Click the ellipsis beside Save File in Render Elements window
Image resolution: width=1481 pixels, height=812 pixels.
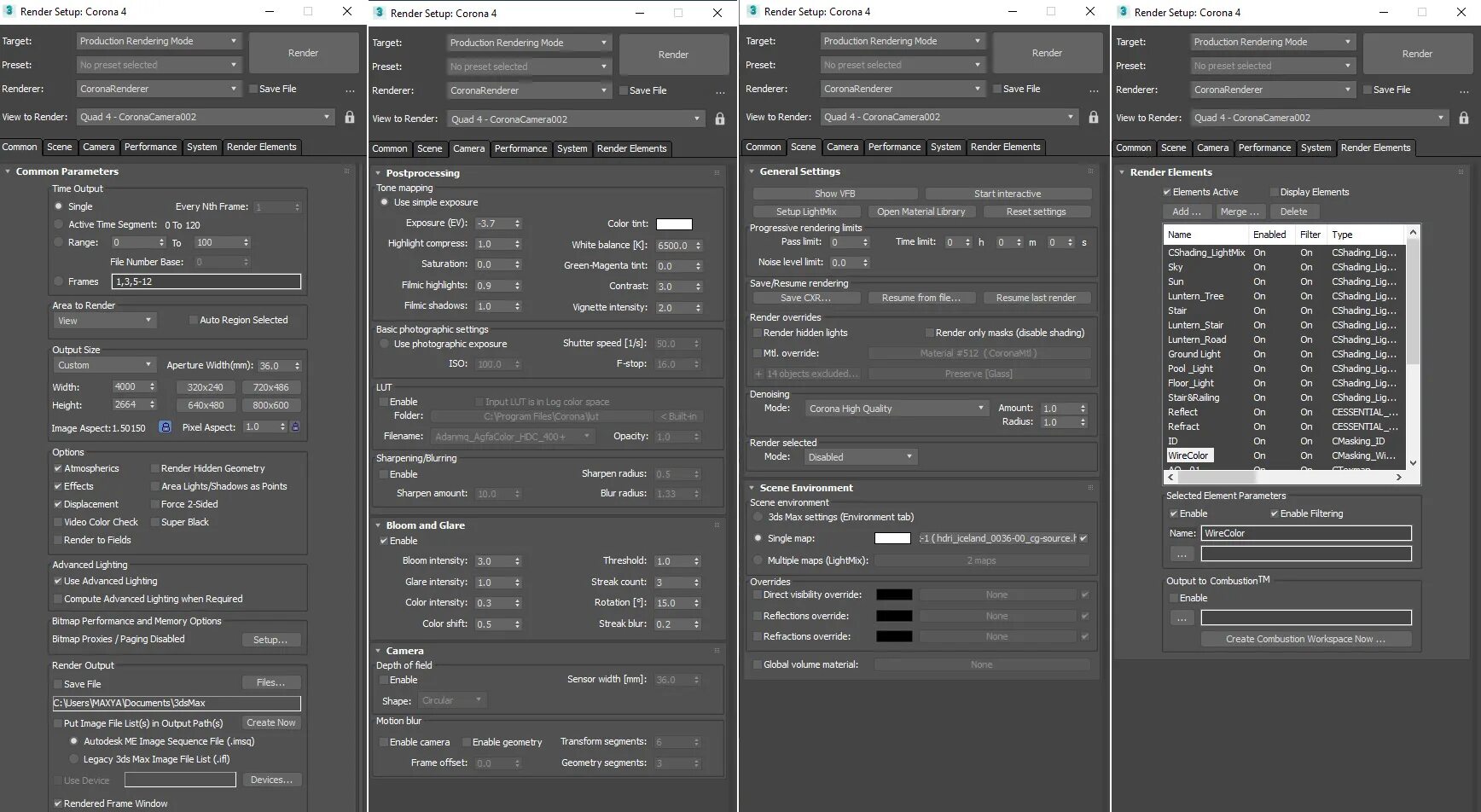click(x=1464, y=90)
